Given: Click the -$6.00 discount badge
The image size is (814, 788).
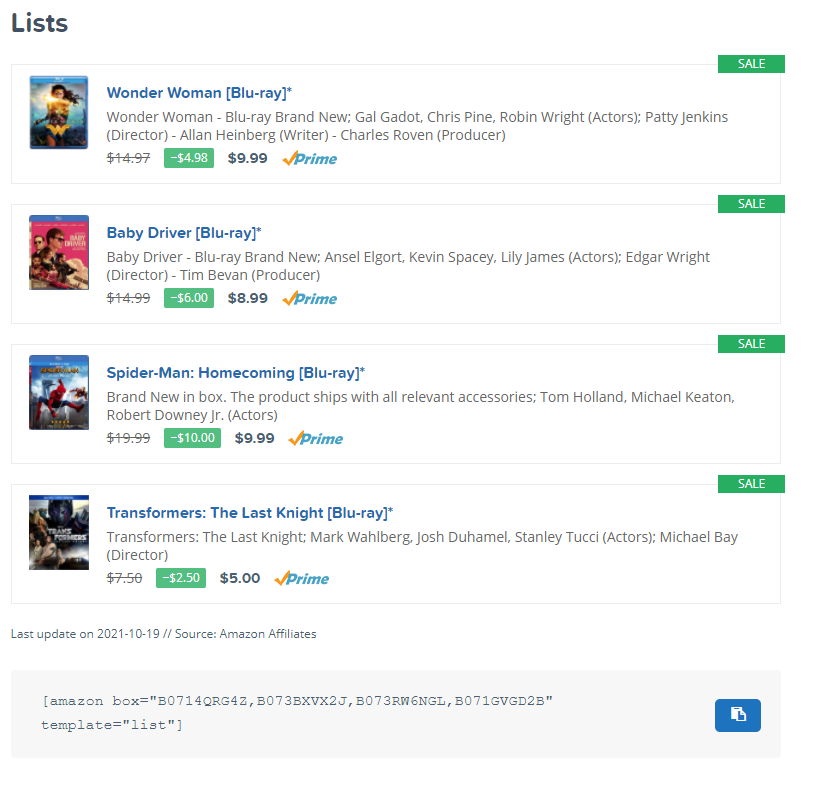Looking at the screenshot, I should [x=189, y=298].
